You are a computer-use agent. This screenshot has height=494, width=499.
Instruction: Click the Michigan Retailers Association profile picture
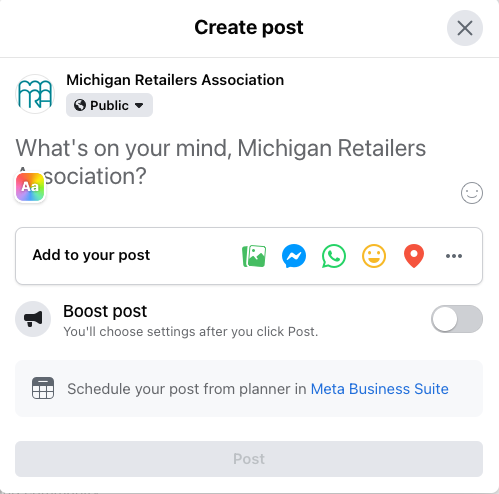pyautogui.click(x=35, y=94)
